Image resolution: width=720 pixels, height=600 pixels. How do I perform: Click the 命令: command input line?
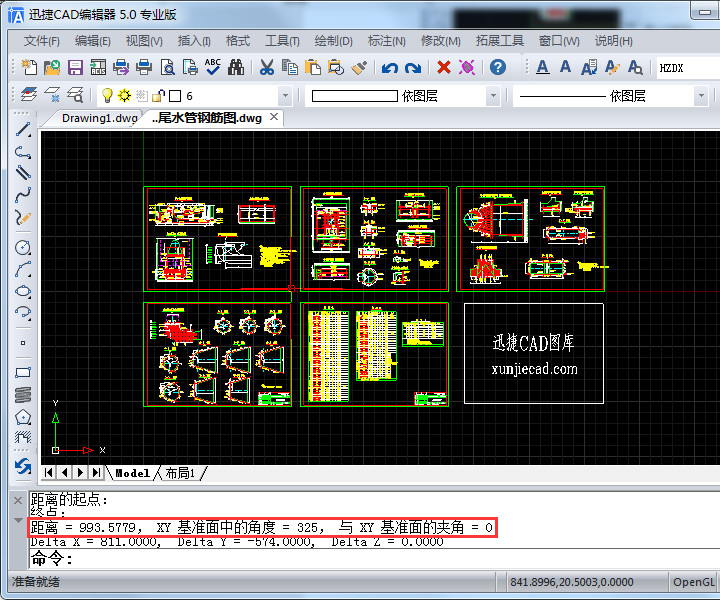coord(374,559)
